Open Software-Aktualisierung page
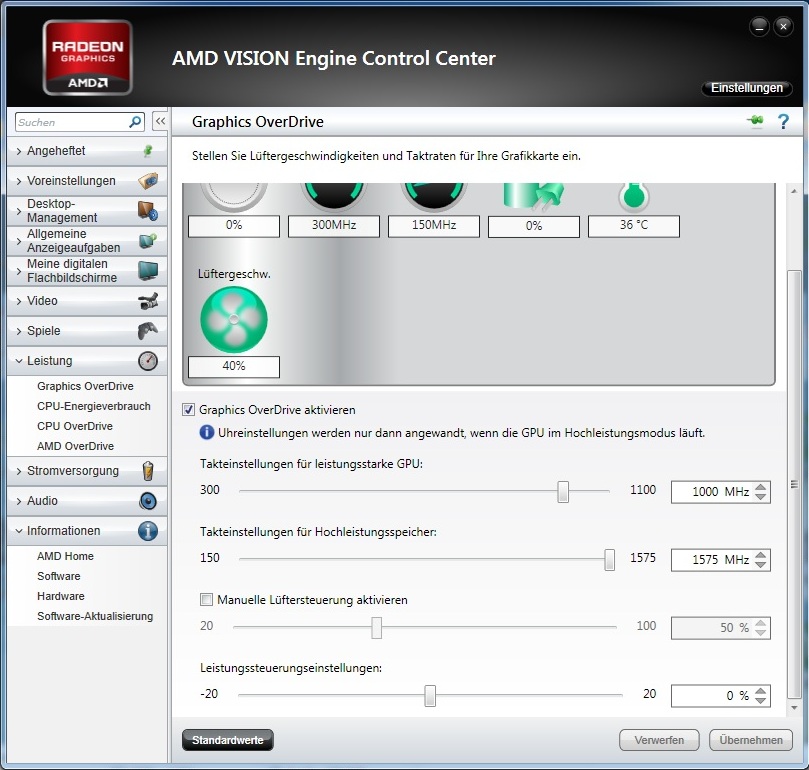 tap(95, 616)
